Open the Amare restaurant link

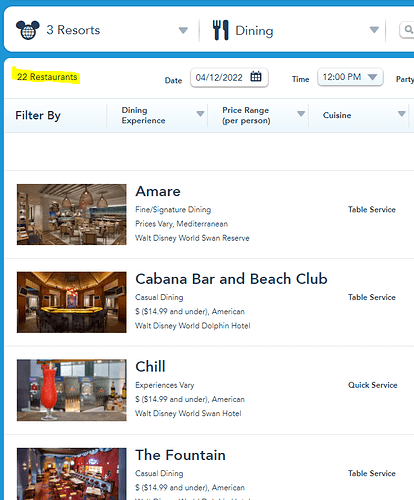158,191
